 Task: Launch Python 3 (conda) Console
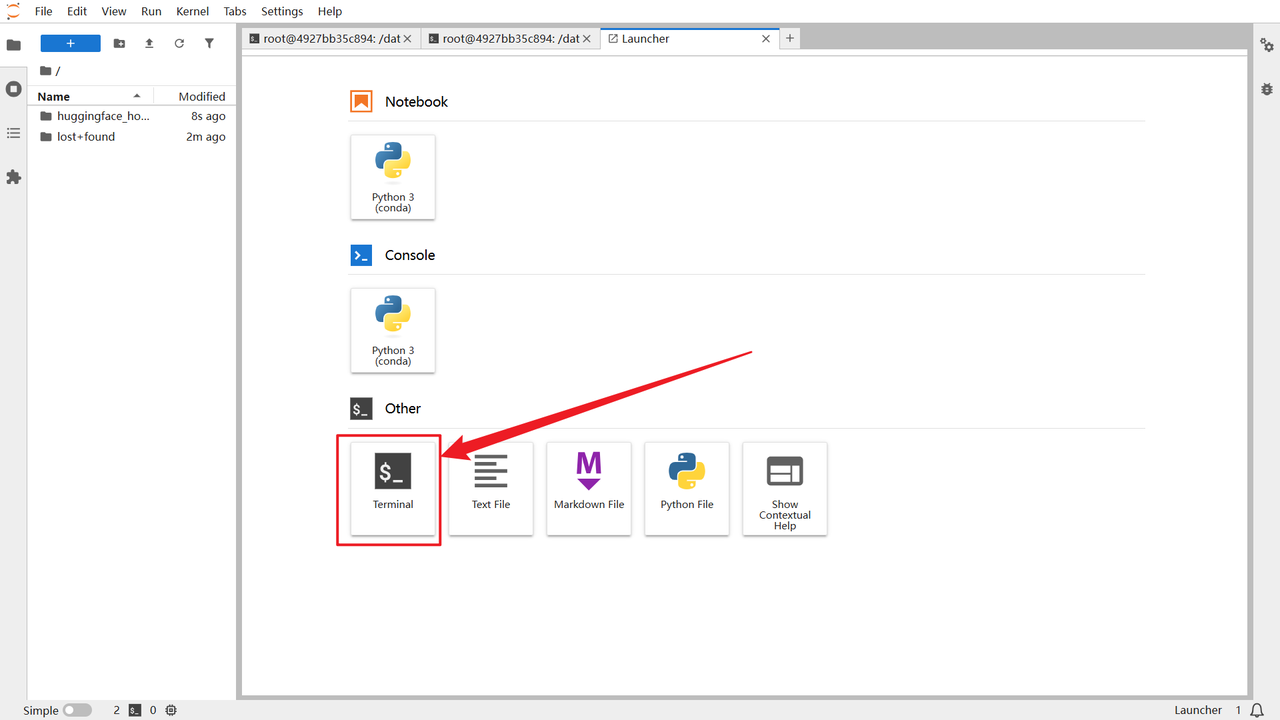tap(393, 330)
